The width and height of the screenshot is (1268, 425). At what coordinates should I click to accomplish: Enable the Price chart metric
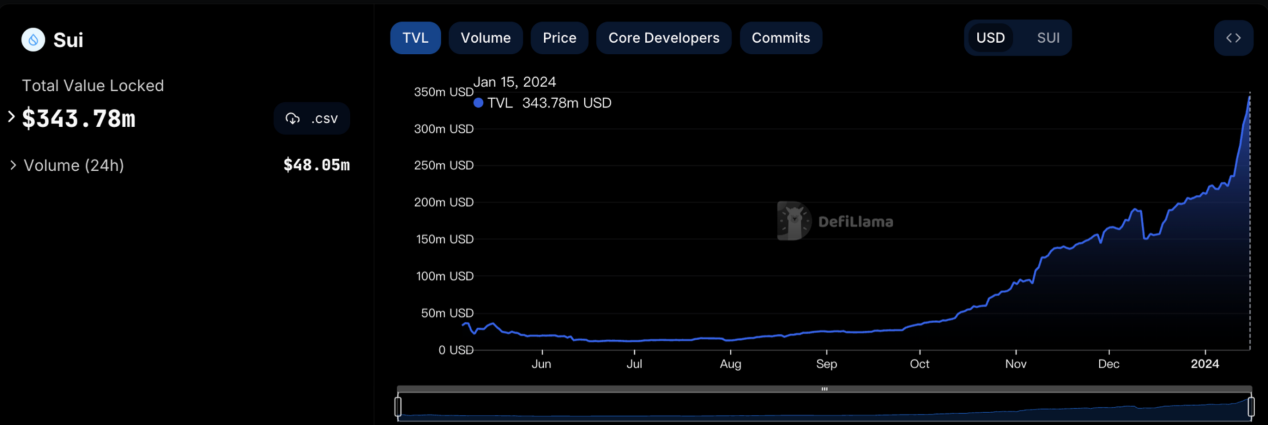click(x=559, y=38)
